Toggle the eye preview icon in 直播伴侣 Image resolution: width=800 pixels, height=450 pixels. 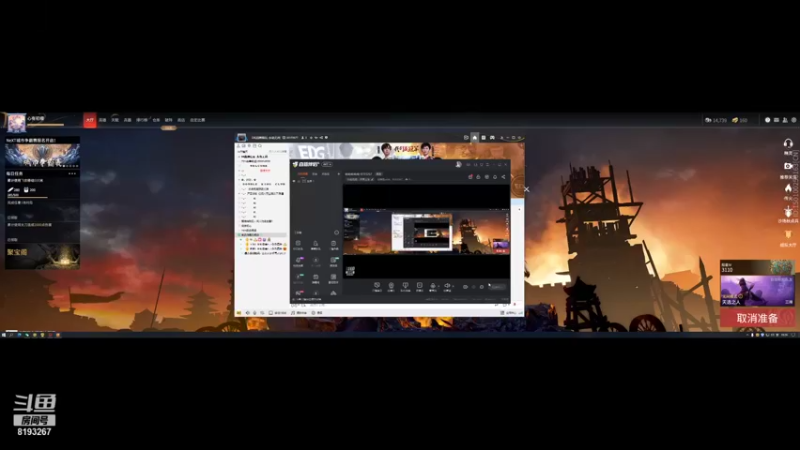pos(465,287)
